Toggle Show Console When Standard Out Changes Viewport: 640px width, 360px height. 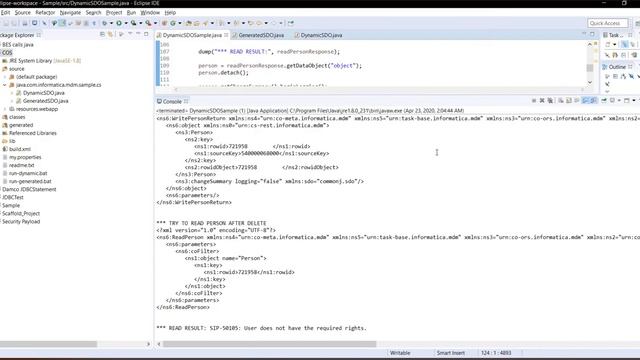pyautogui.click(x=585, y=100)
